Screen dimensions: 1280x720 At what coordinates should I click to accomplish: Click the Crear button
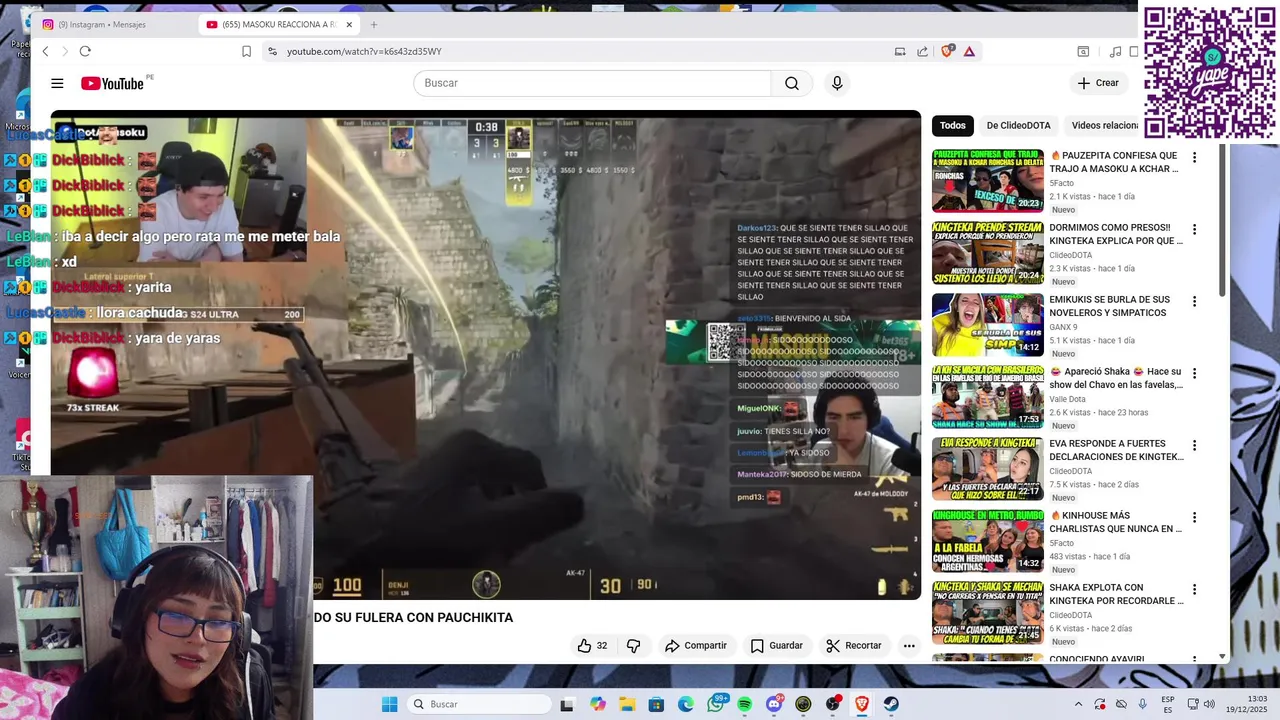(x=1099, y=83)
